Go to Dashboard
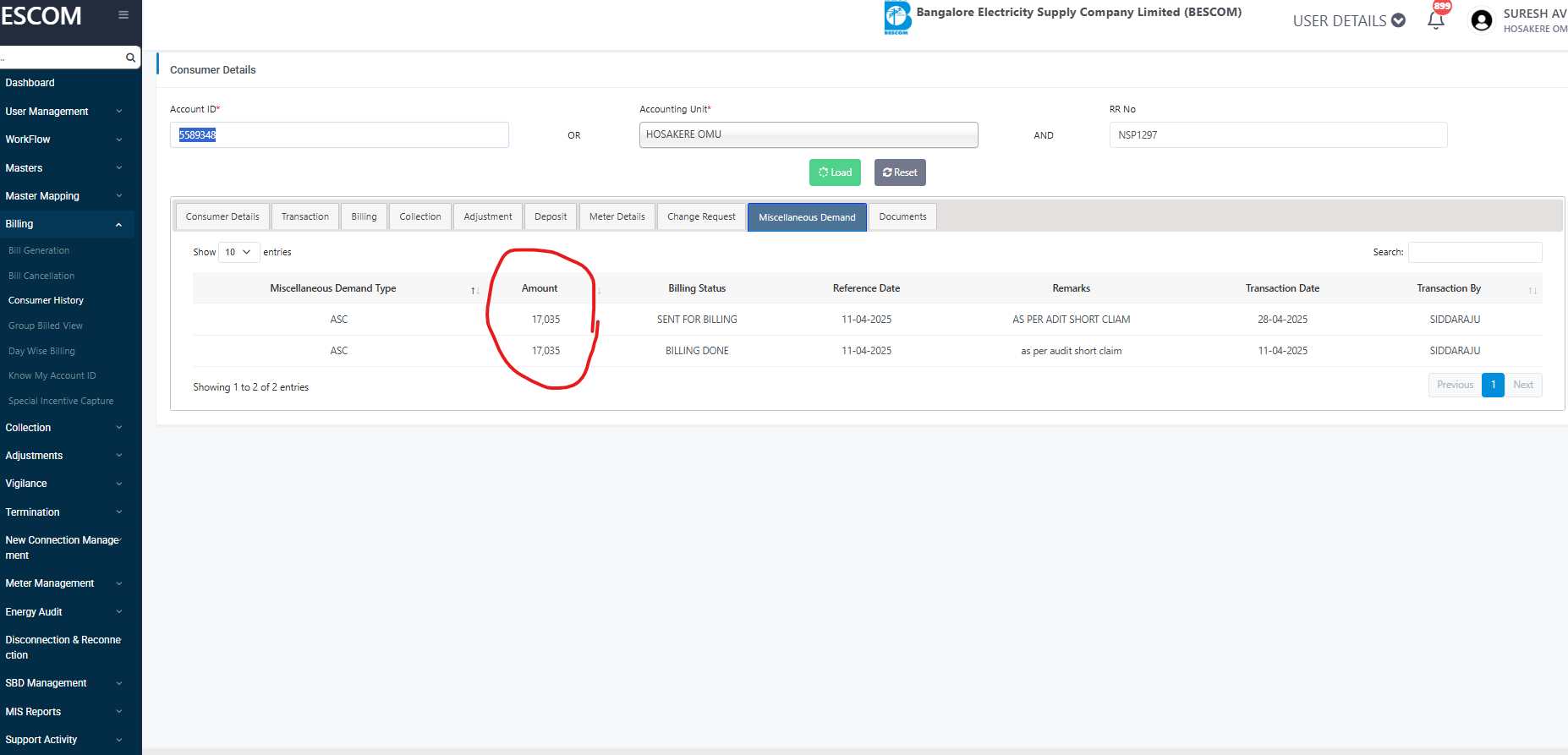 click(30, 83)
